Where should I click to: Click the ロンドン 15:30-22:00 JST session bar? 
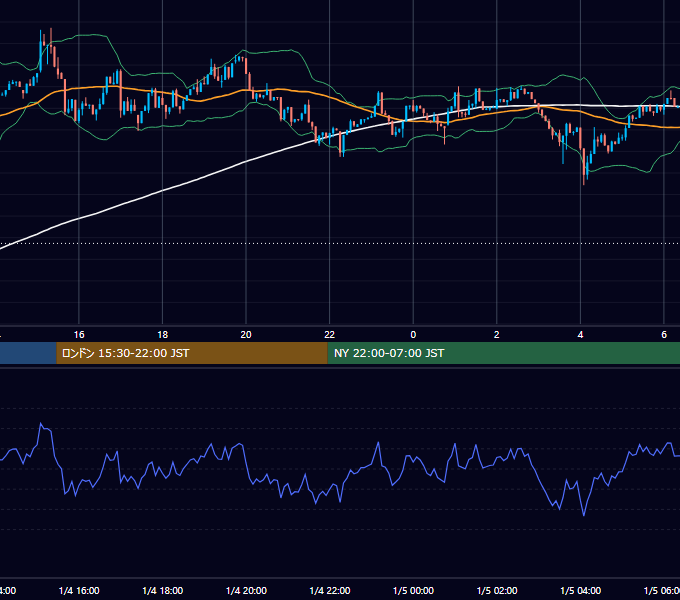click(192, 353)
